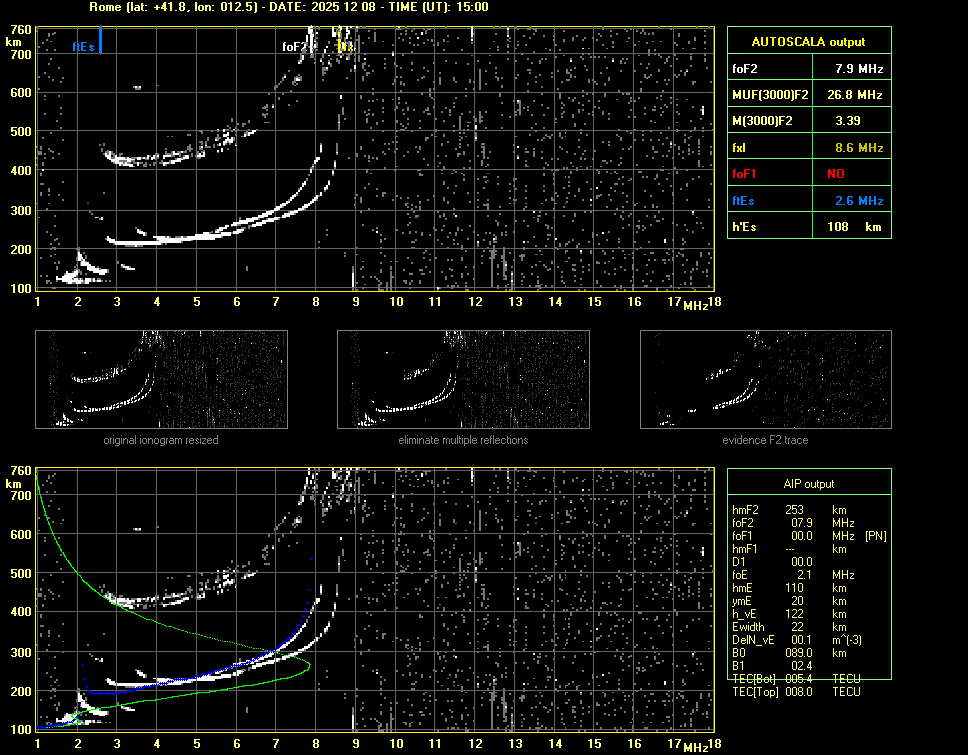Open the original ionogram resized thumbnail
This screenshot has height=755, width=968.
click(161, 380)
